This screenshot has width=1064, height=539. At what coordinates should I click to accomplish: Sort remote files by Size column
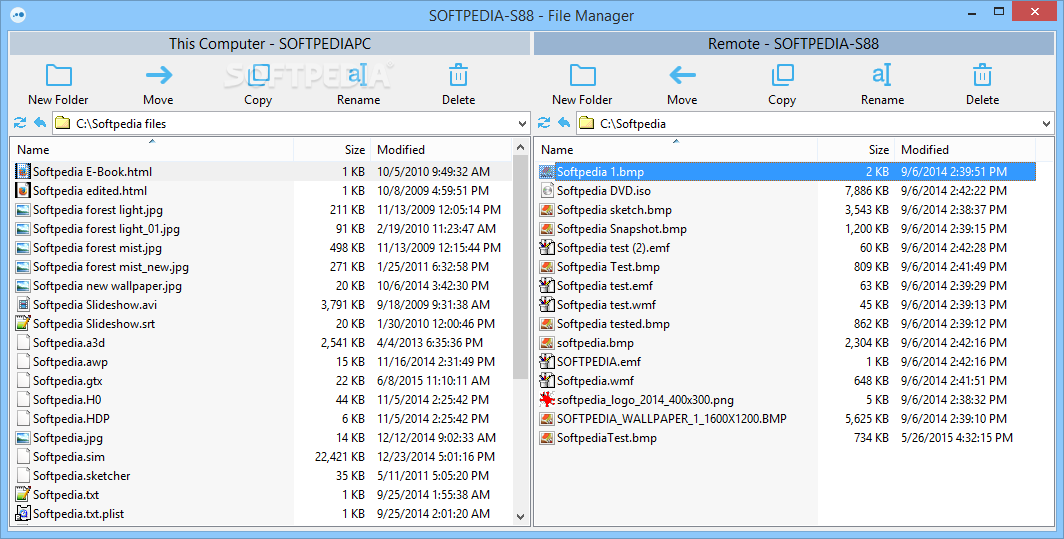click(x=856, y=149)
